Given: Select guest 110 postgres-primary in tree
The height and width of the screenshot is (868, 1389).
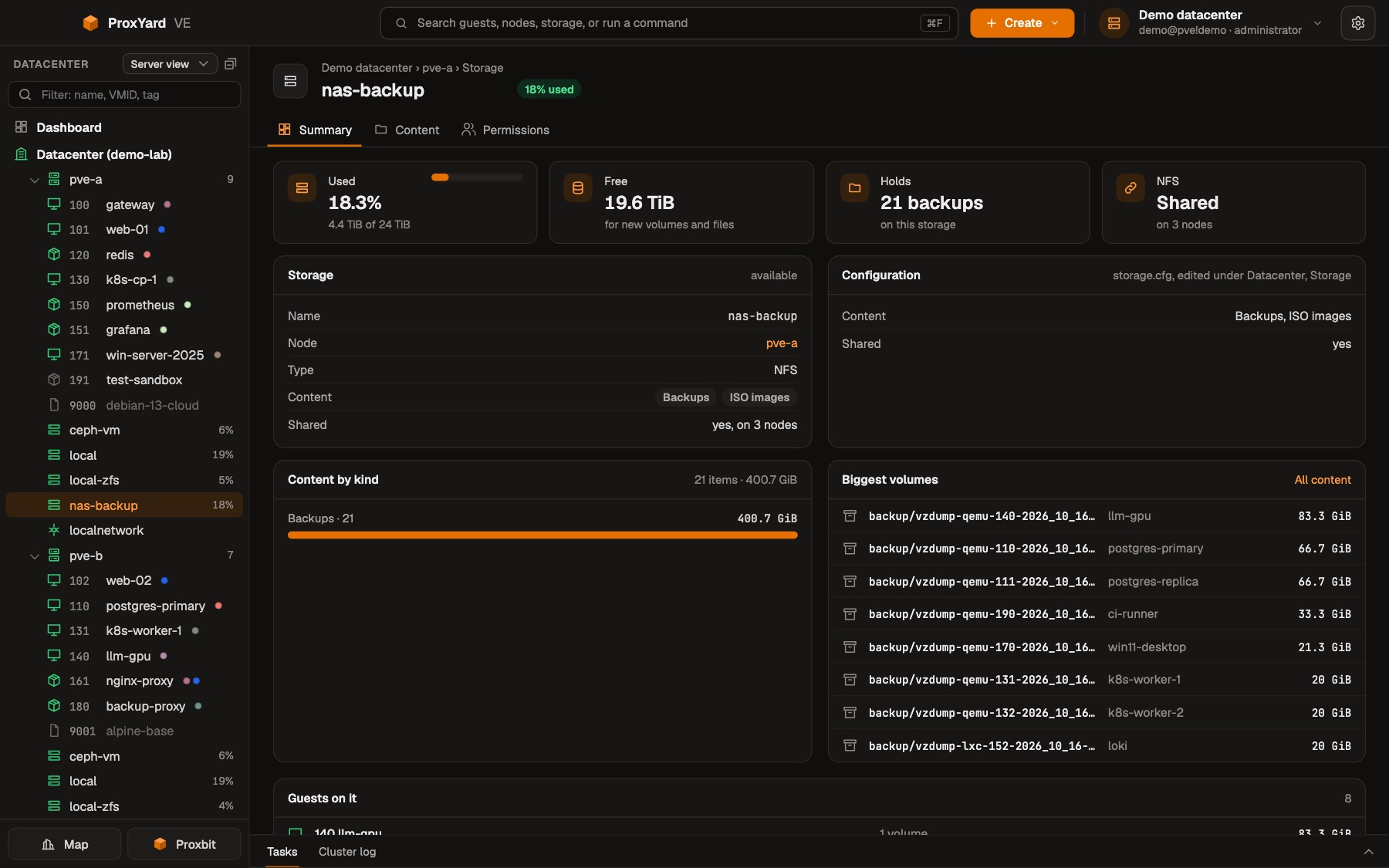Looking at the screenshot, I should click(124, 606).
